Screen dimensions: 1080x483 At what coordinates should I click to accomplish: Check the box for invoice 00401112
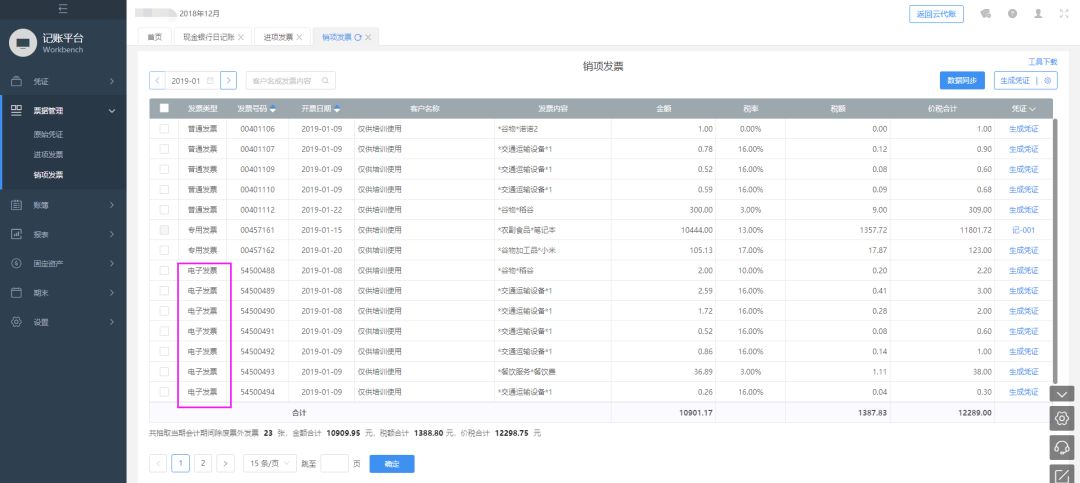pyautogui.click(x=164, y=209)
